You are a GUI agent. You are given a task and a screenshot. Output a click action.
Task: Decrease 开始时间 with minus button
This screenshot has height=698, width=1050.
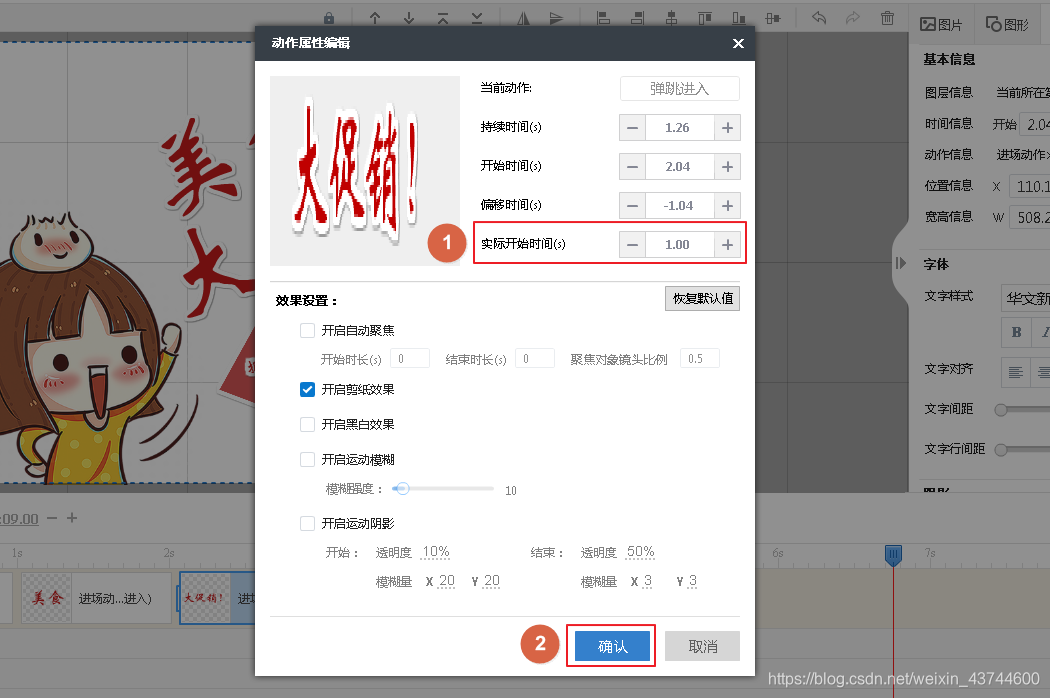632,167
